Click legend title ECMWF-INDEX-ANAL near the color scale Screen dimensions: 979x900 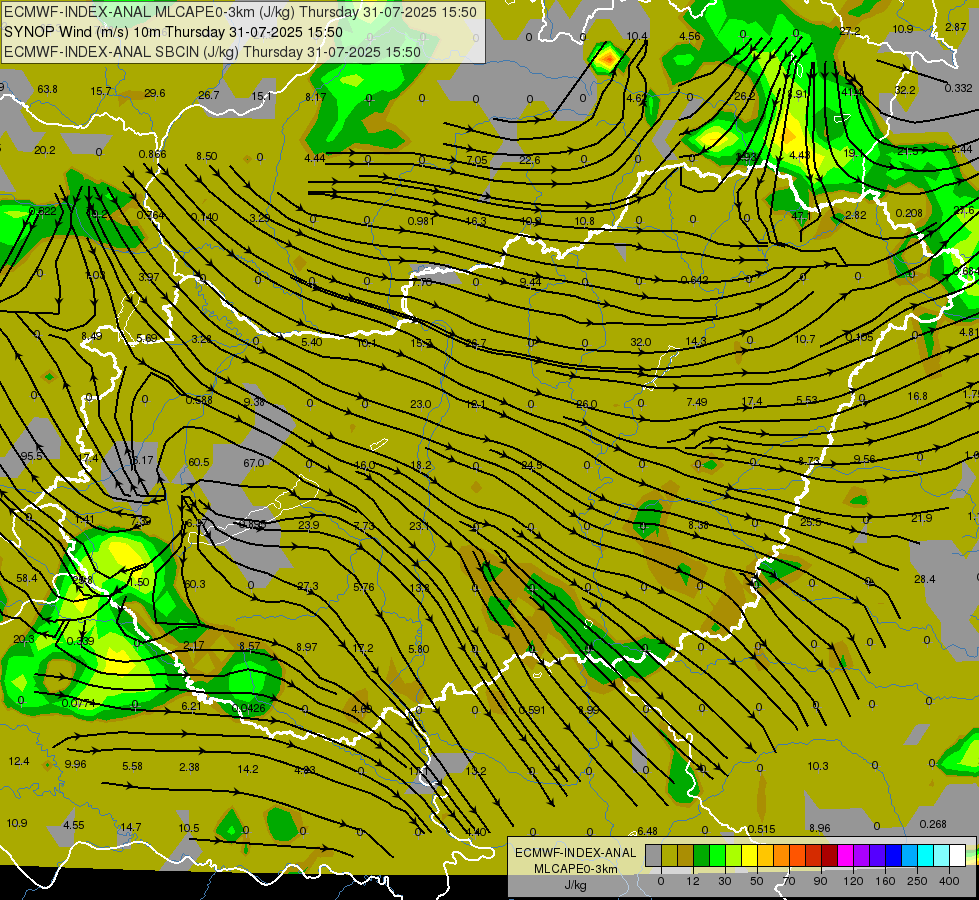[575, 853]
